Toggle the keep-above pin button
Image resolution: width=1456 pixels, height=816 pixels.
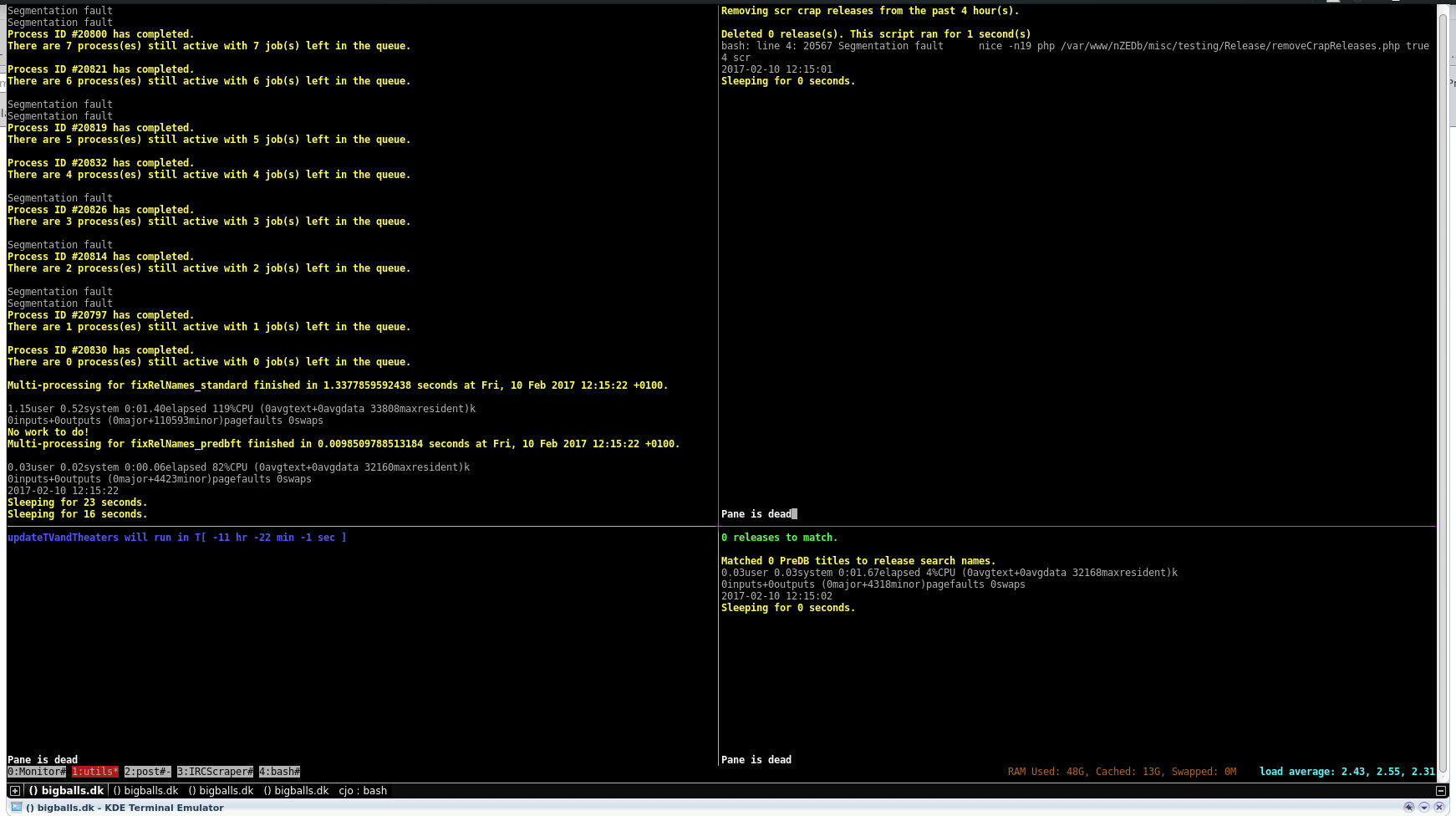click(1409, 808)
